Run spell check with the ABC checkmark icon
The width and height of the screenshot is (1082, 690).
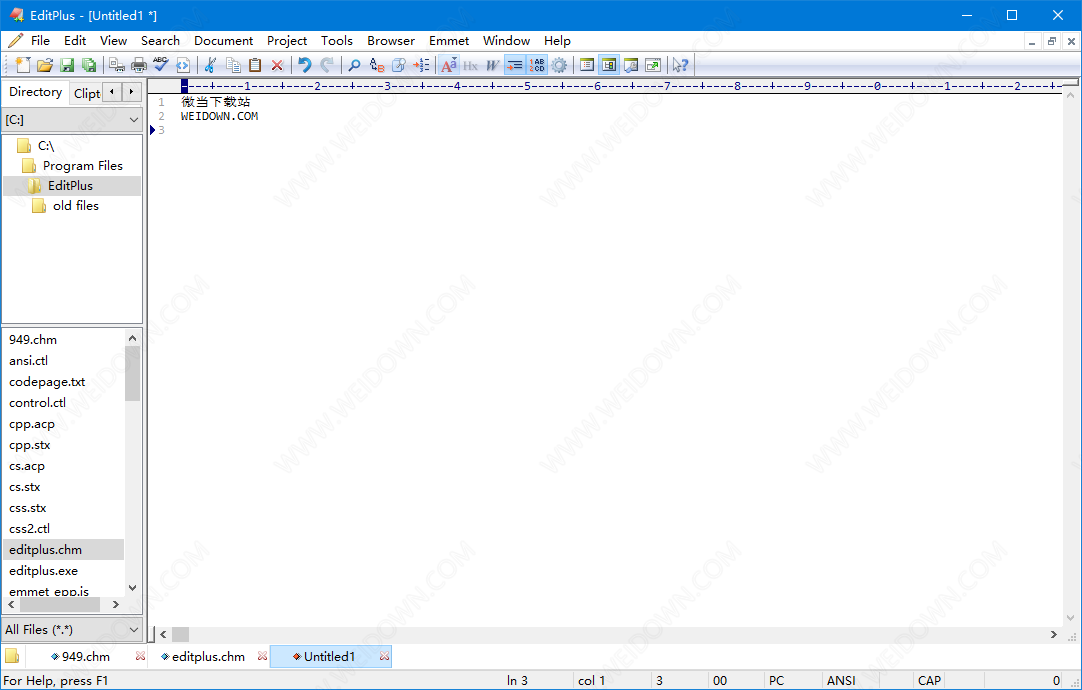pyautogui.click(x=161, y=65)
